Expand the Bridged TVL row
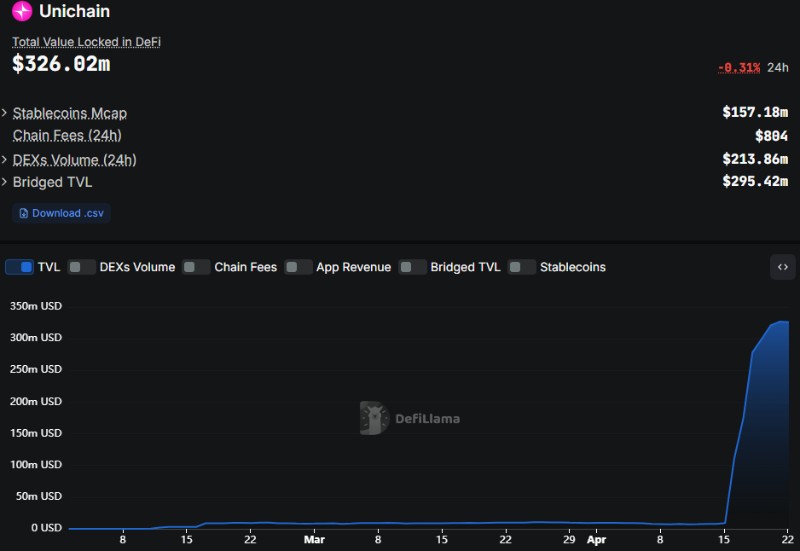 (x=5, y=182)
